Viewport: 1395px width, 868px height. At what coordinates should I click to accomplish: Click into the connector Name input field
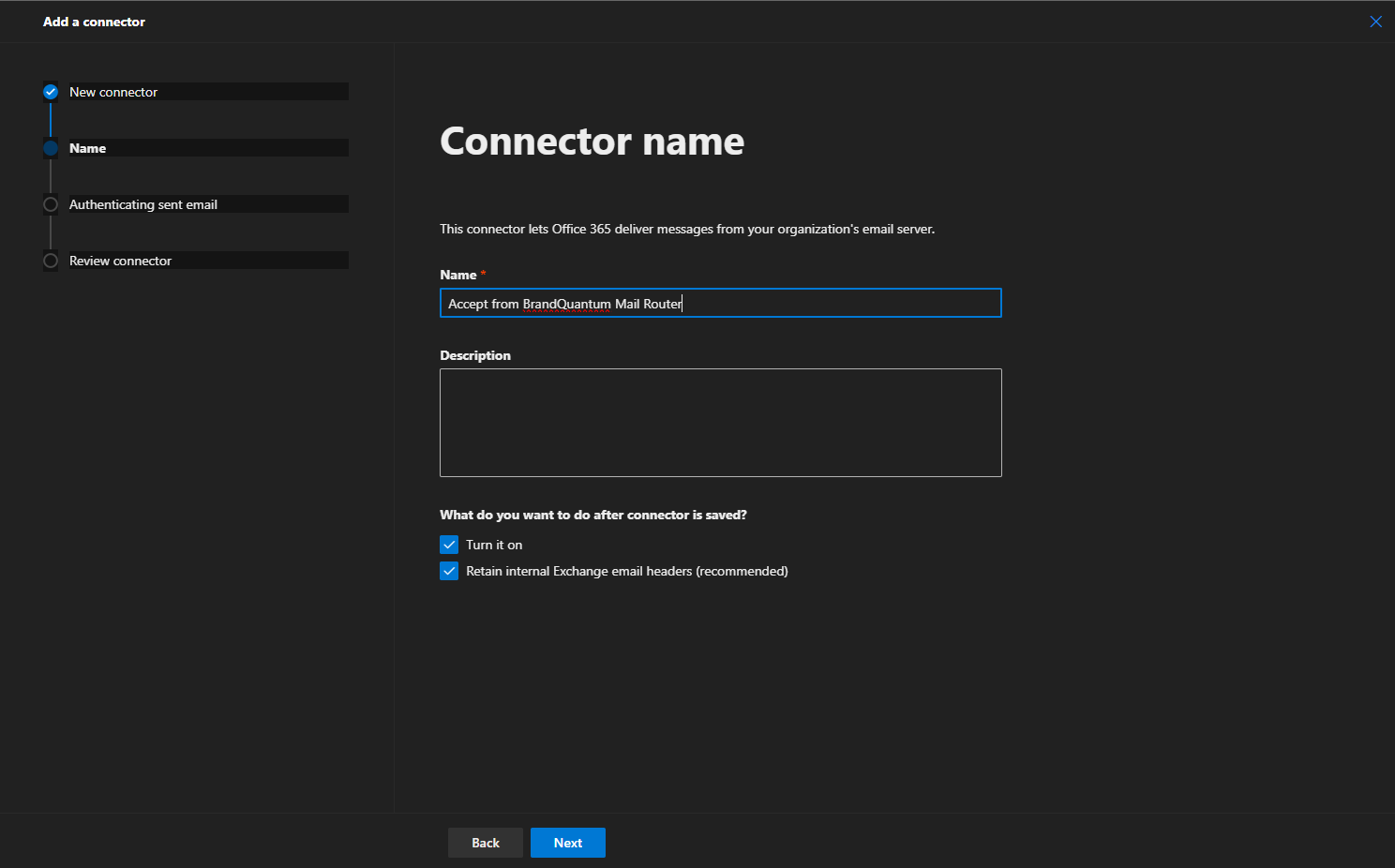point(721,303)
